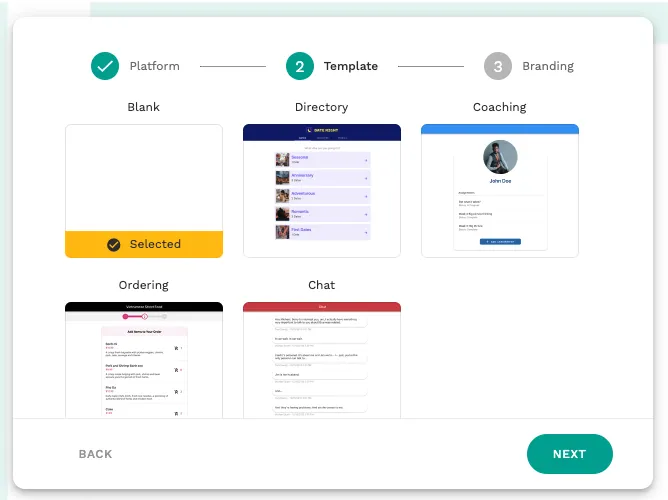Click the blue button in the Coaching preview
Viewport: 668px width, 500px height.
500,242
